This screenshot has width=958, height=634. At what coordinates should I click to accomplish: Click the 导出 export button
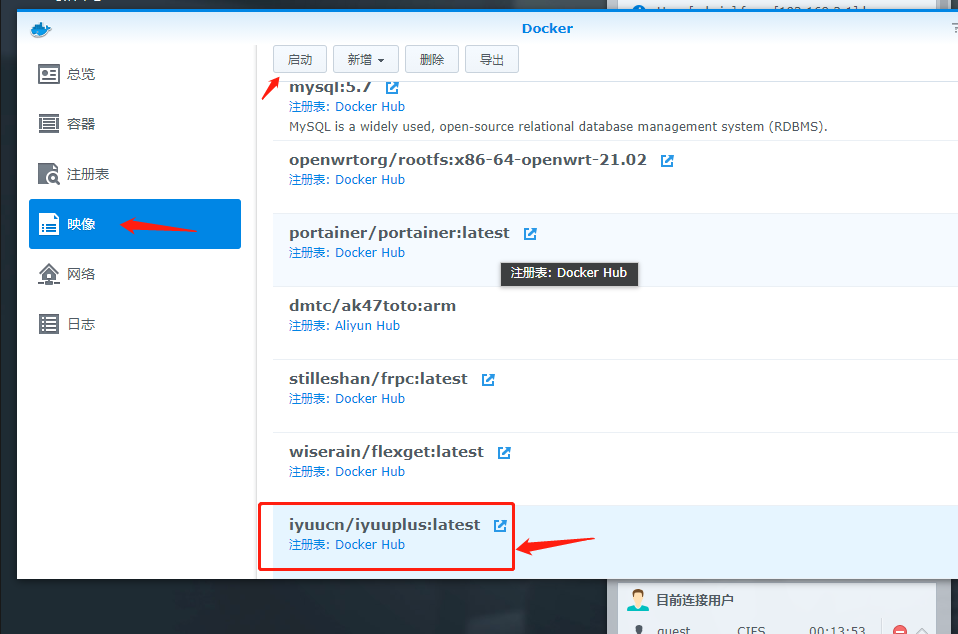(492, 59)
